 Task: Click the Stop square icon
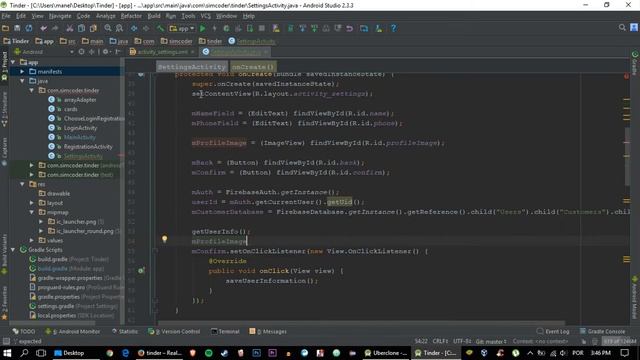coord(262,29)
